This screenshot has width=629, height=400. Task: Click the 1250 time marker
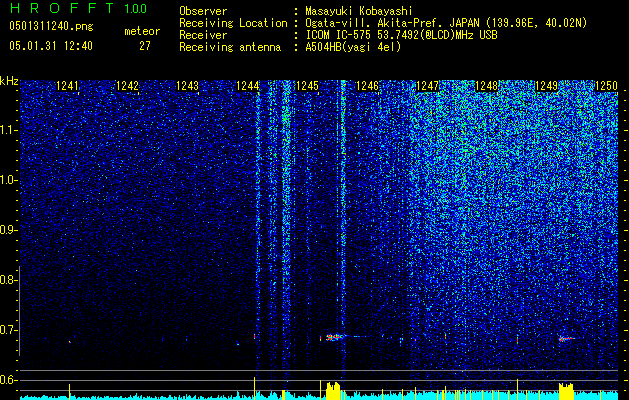606,86
